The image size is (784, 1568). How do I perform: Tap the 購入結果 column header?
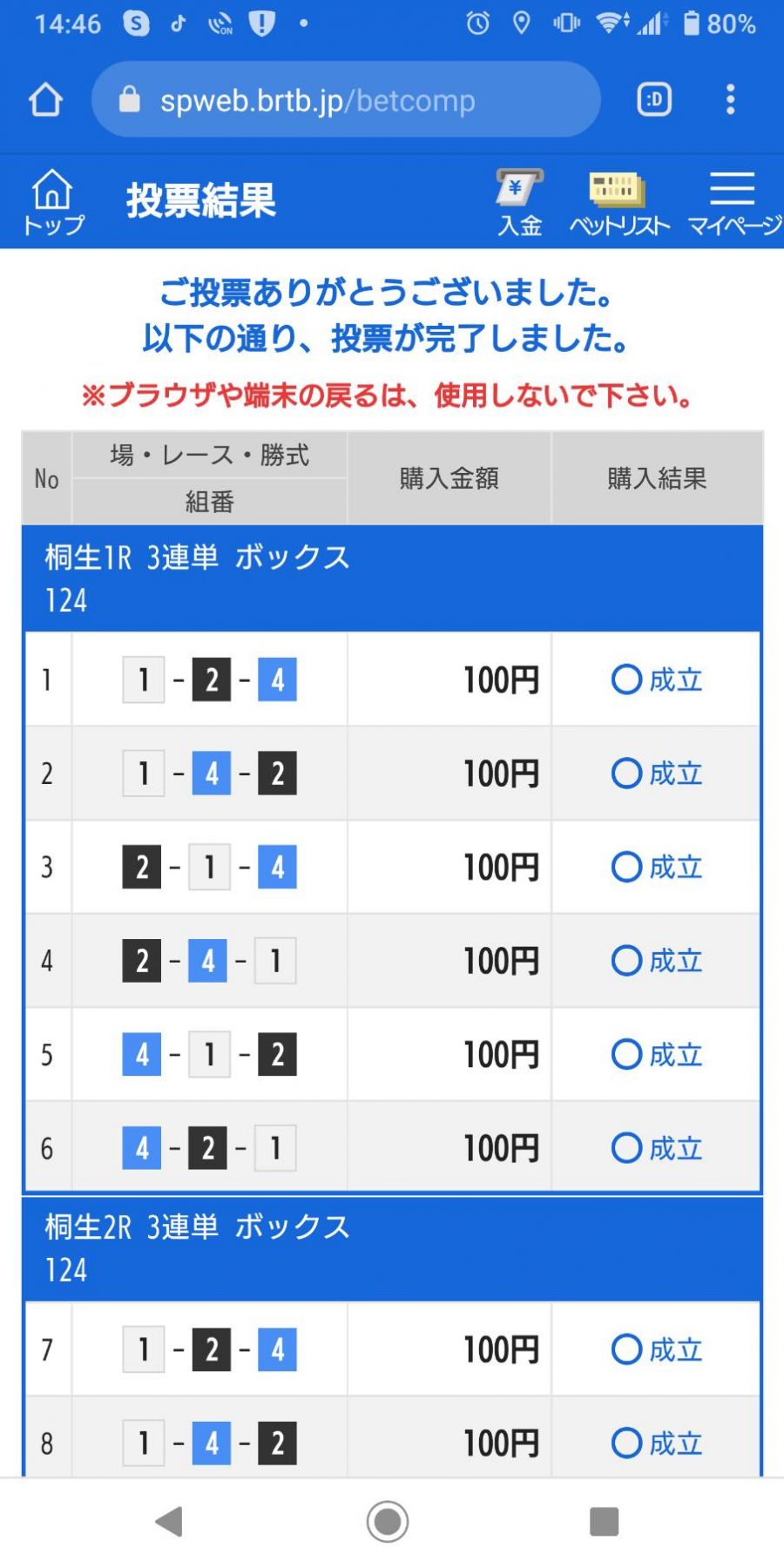[x=657, y=478]
